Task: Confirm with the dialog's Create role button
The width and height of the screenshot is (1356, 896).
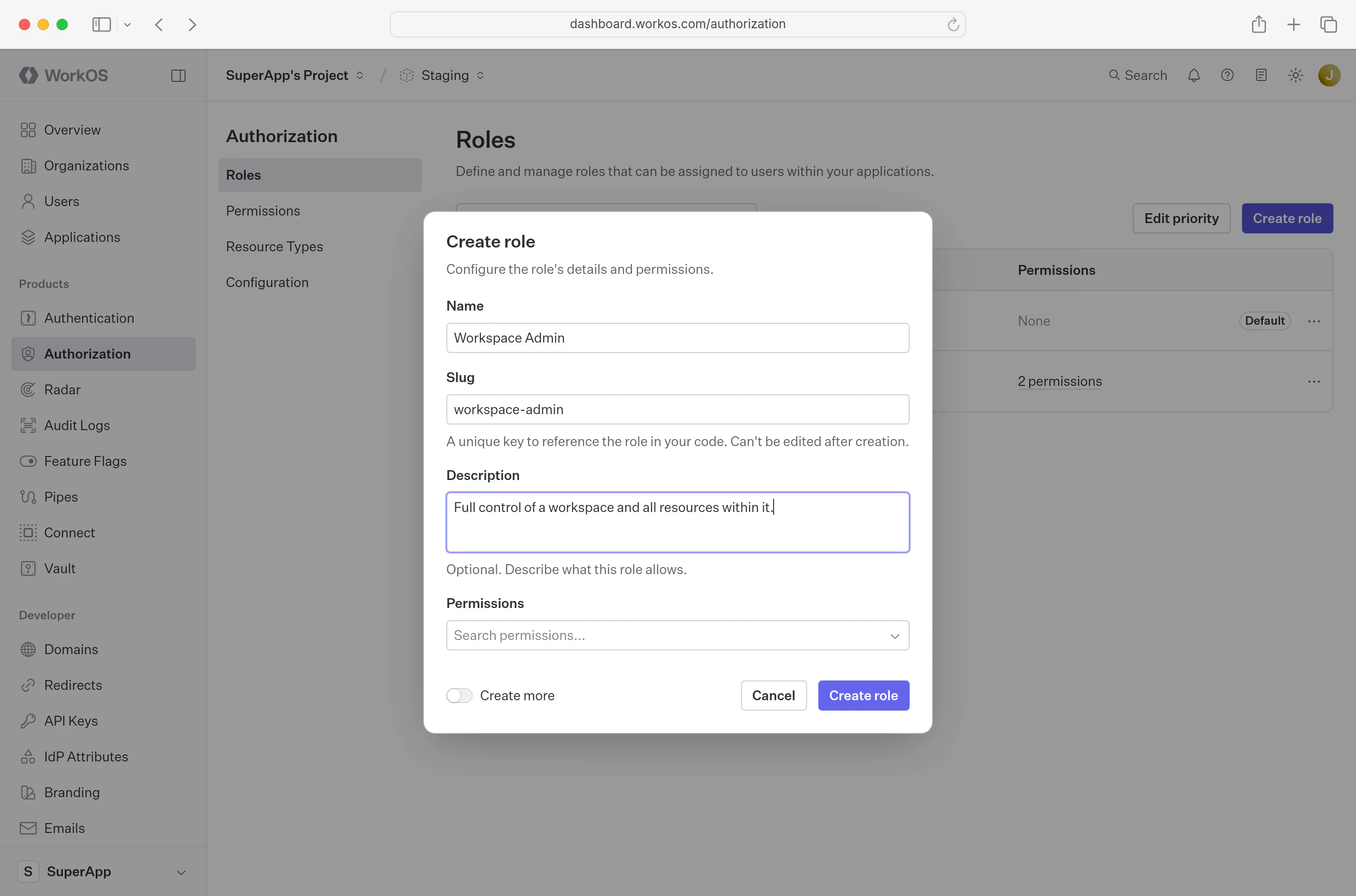Action: (863, 696)
